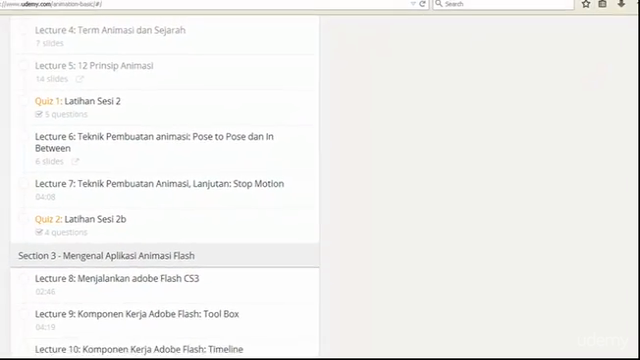Click the 5 questions text under Quiz 1
Image resolution: width=640 pixels, height=360 pixels.
[x=66, y=114]
